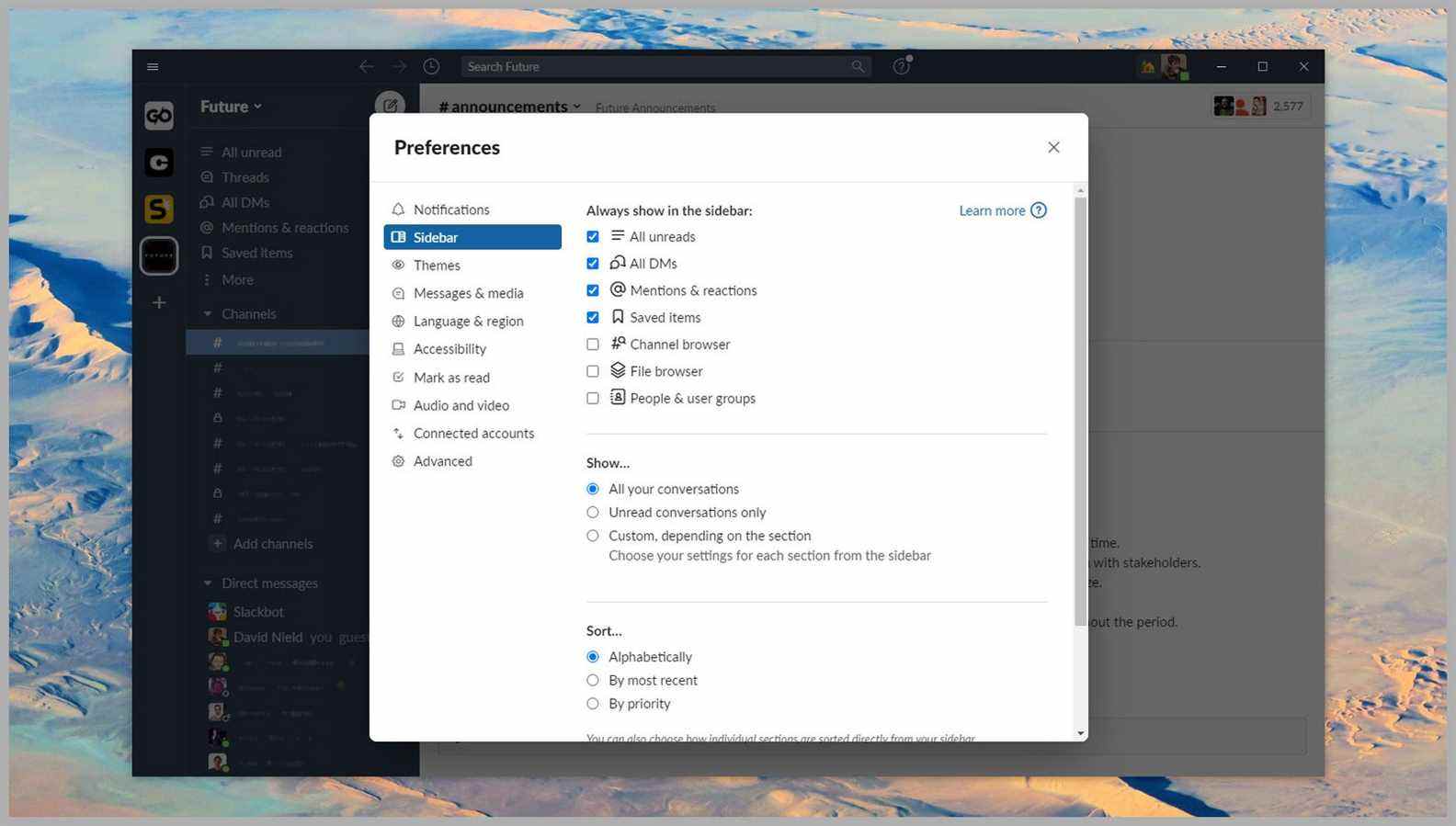Image resolution: width=1456 pixels, height=826 pixels.
Task: Click the compose new message icon
Action: 390,106
